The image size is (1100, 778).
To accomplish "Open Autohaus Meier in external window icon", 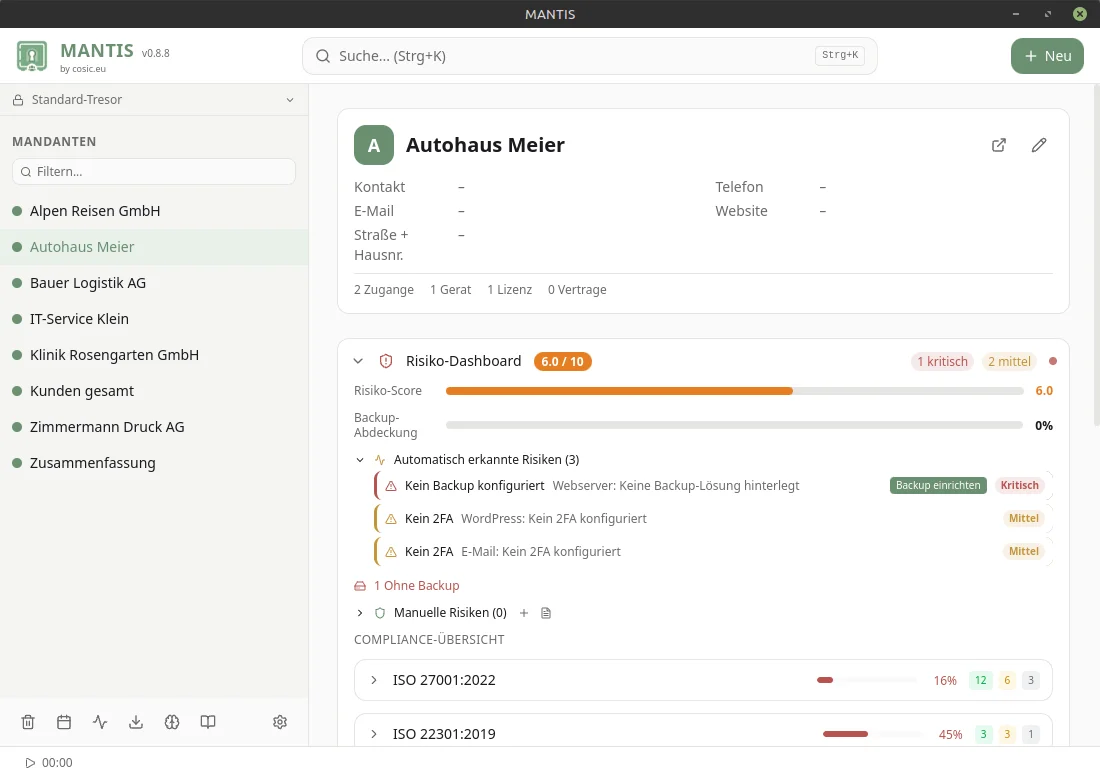I will click(x=999, y=145).
